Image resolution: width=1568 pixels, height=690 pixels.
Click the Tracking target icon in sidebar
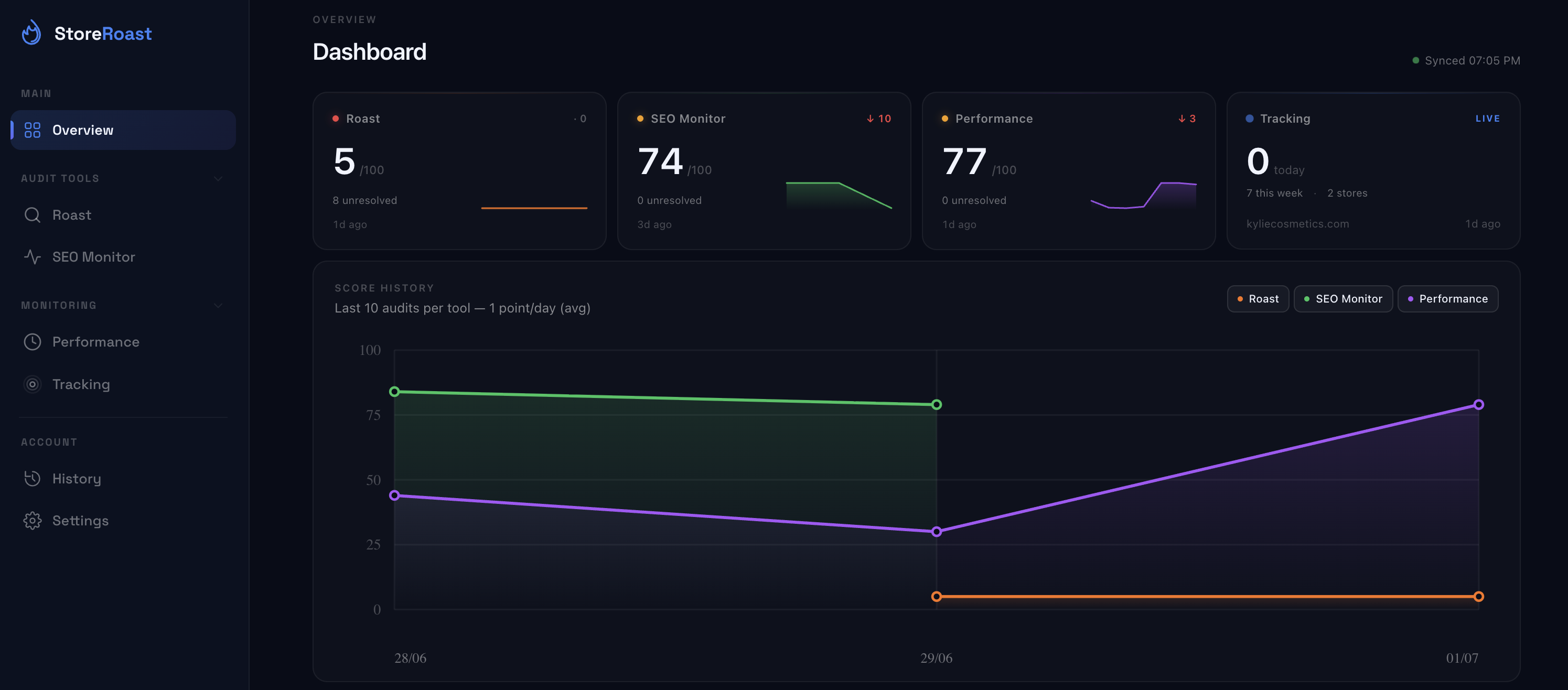33,384
